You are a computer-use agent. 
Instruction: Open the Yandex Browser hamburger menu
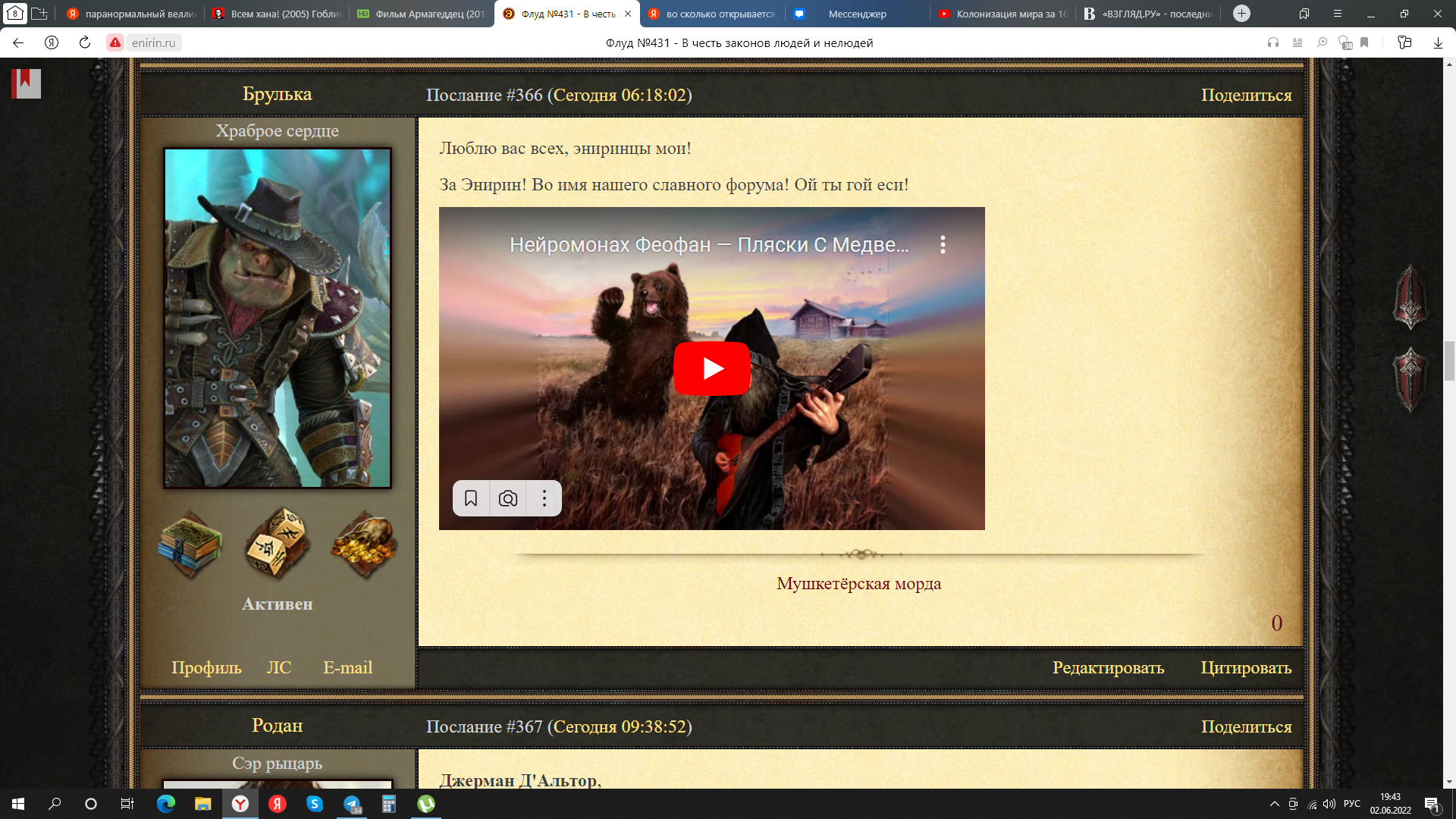[1338, 14]
